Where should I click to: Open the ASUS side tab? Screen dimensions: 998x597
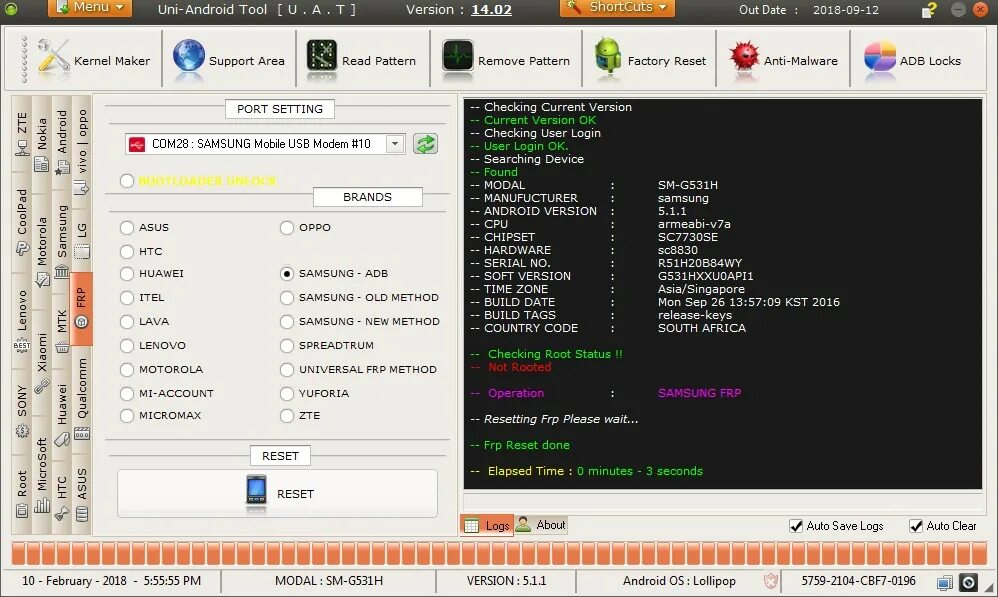click(82, 494)
